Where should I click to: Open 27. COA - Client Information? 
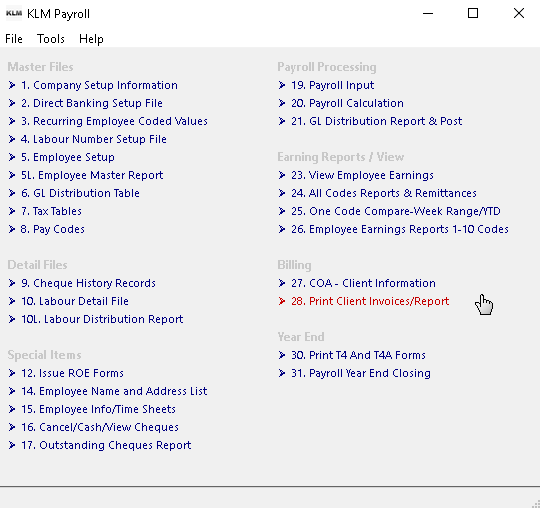pyautogui.click(x=363, y=283)
